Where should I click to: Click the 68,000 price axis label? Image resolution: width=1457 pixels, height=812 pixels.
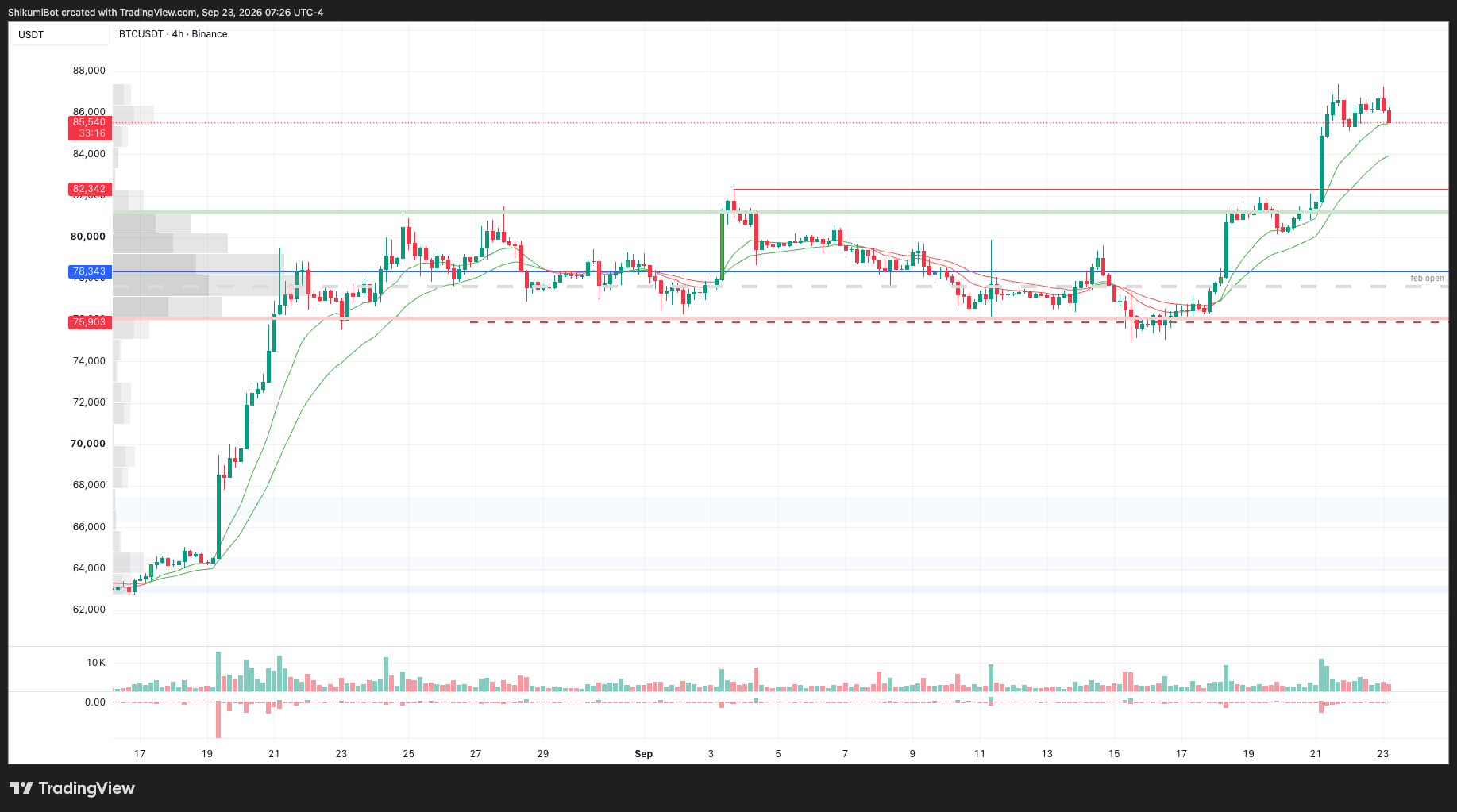tap(89, 485)
